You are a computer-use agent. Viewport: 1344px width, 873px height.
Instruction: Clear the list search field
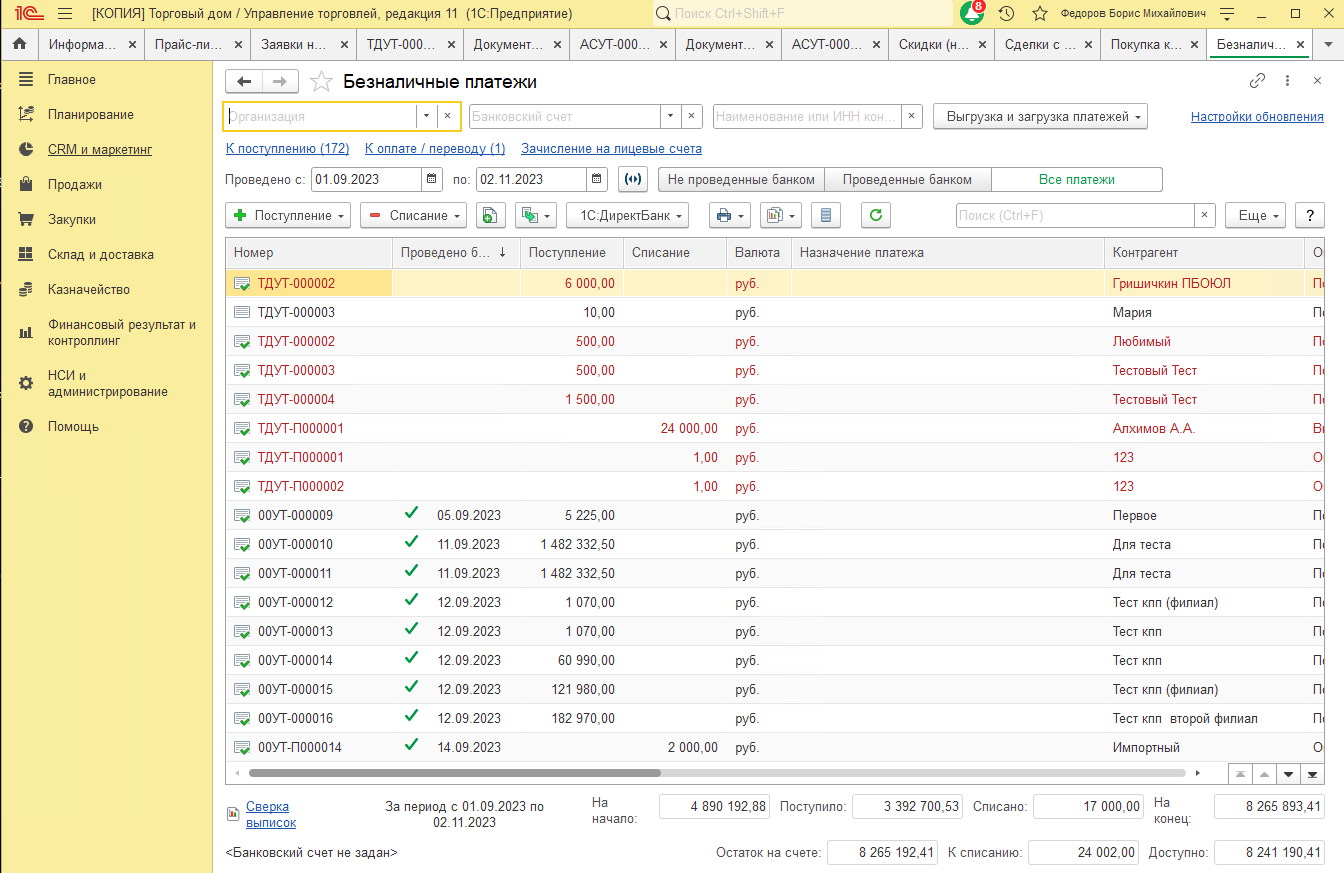point(1206,215)
